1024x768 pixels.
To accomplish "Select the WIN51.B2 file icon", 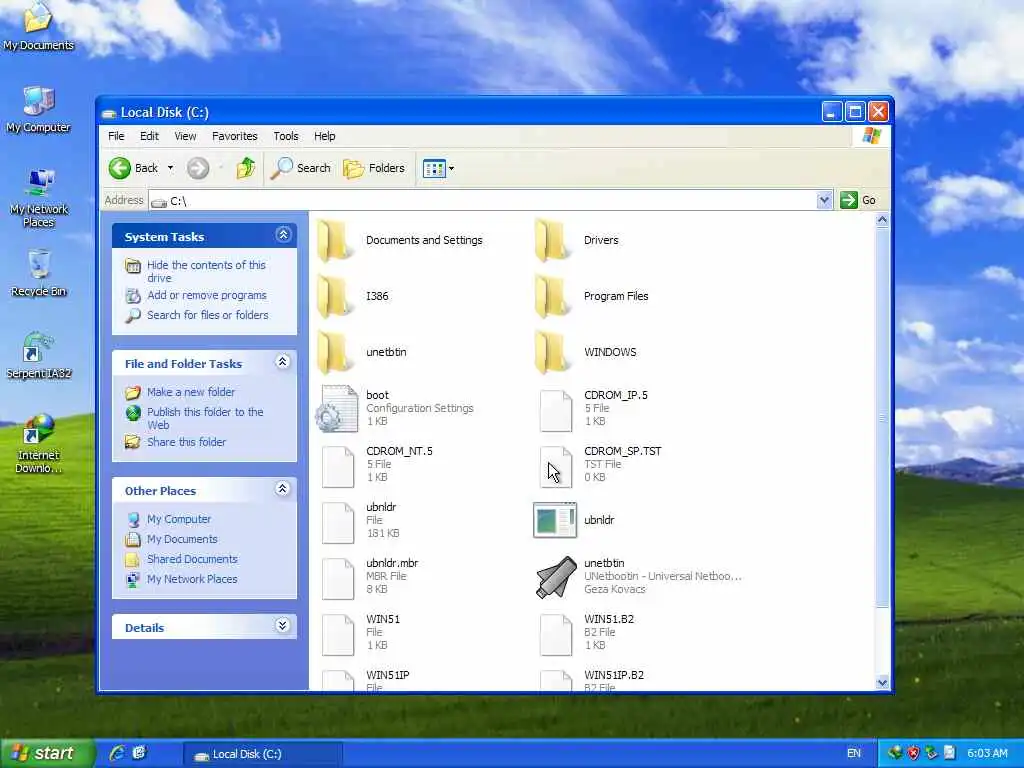I will tap(556, 635).
